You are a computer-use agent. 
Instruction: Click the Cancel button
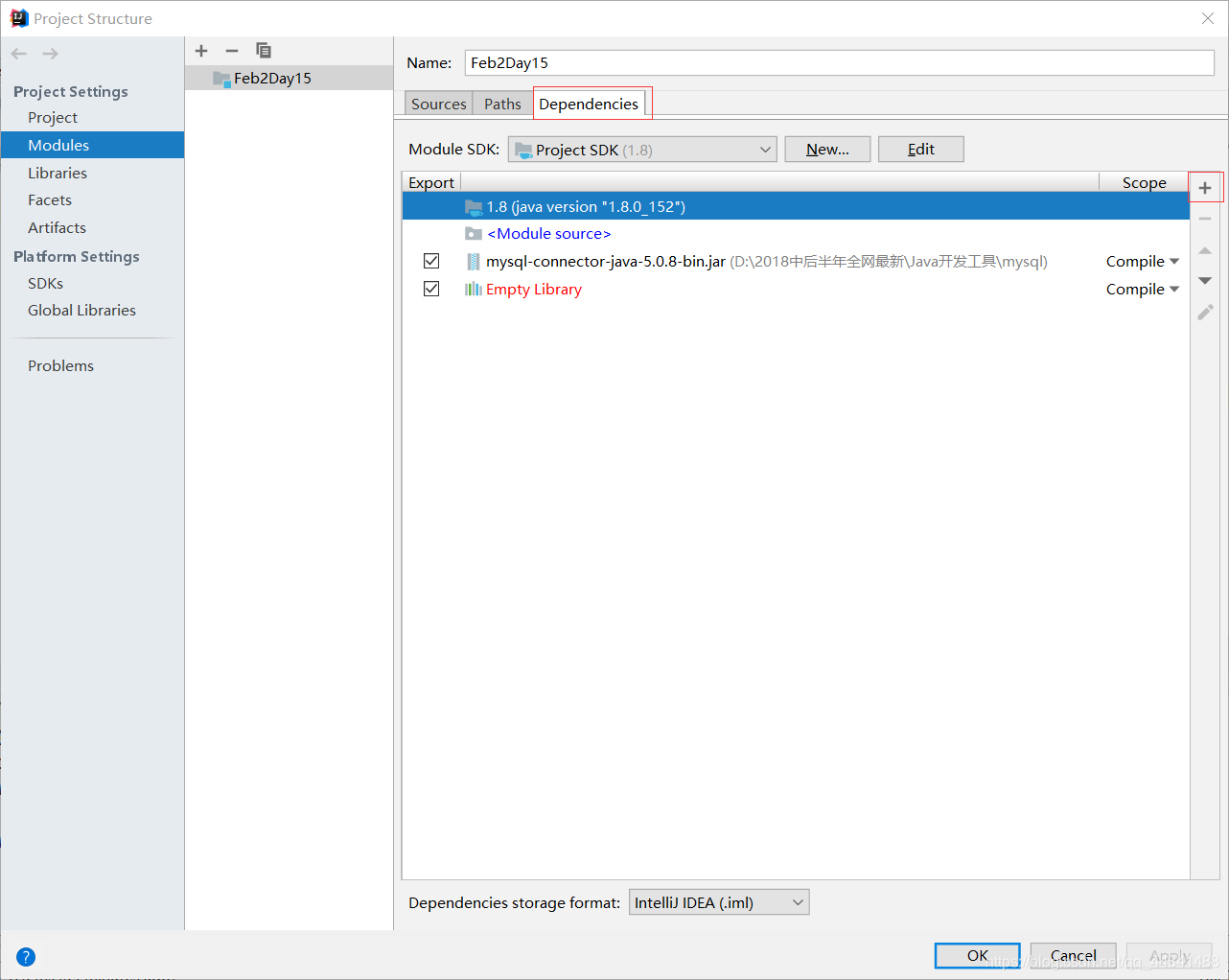(1073, 955)
